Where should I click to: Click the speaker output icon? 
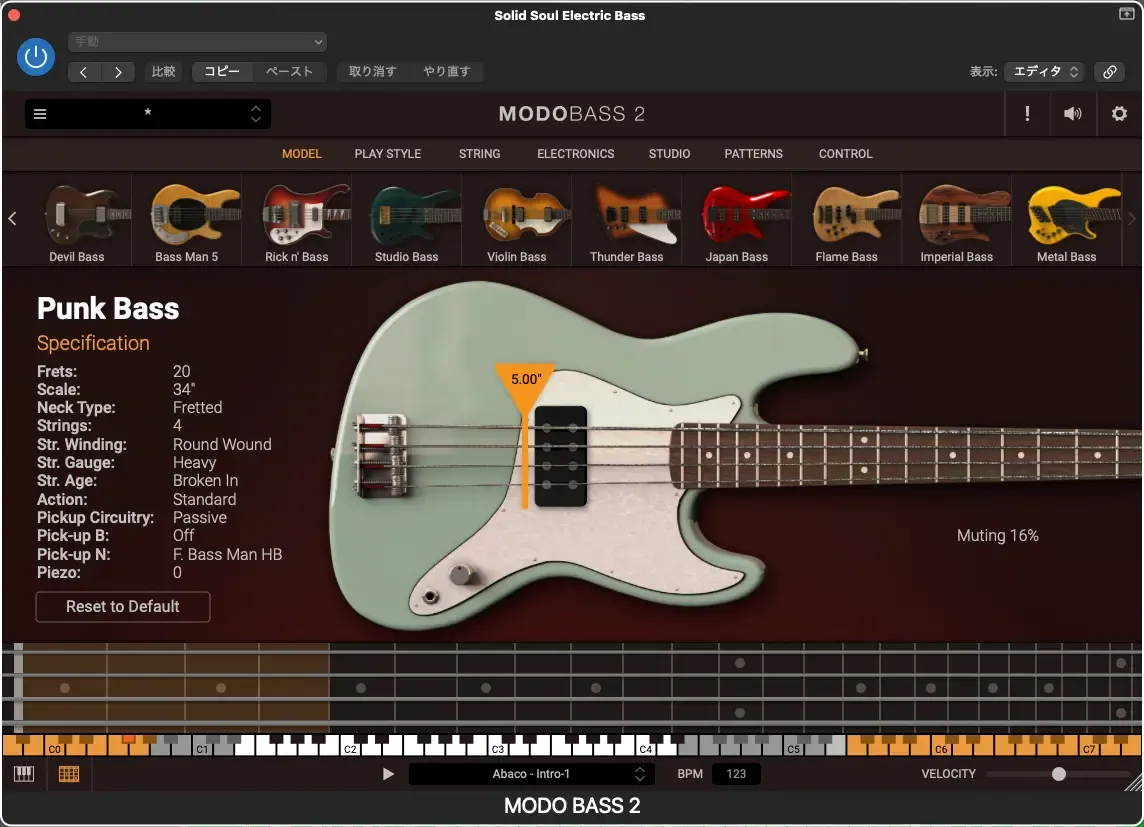[1072, 113]
